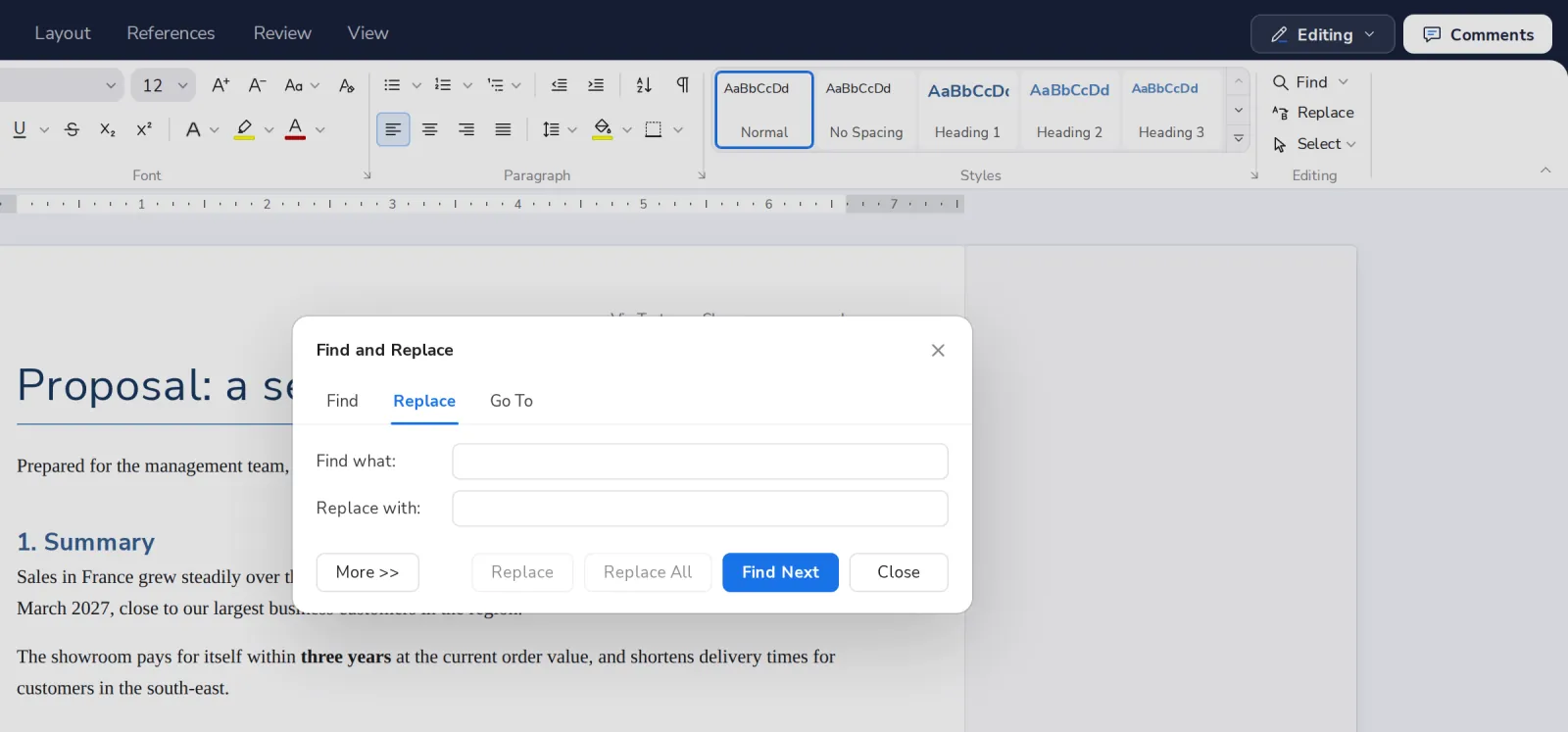This screenshot has width=1568, height=732.
Task: Toggle align right
Action: 466,129
